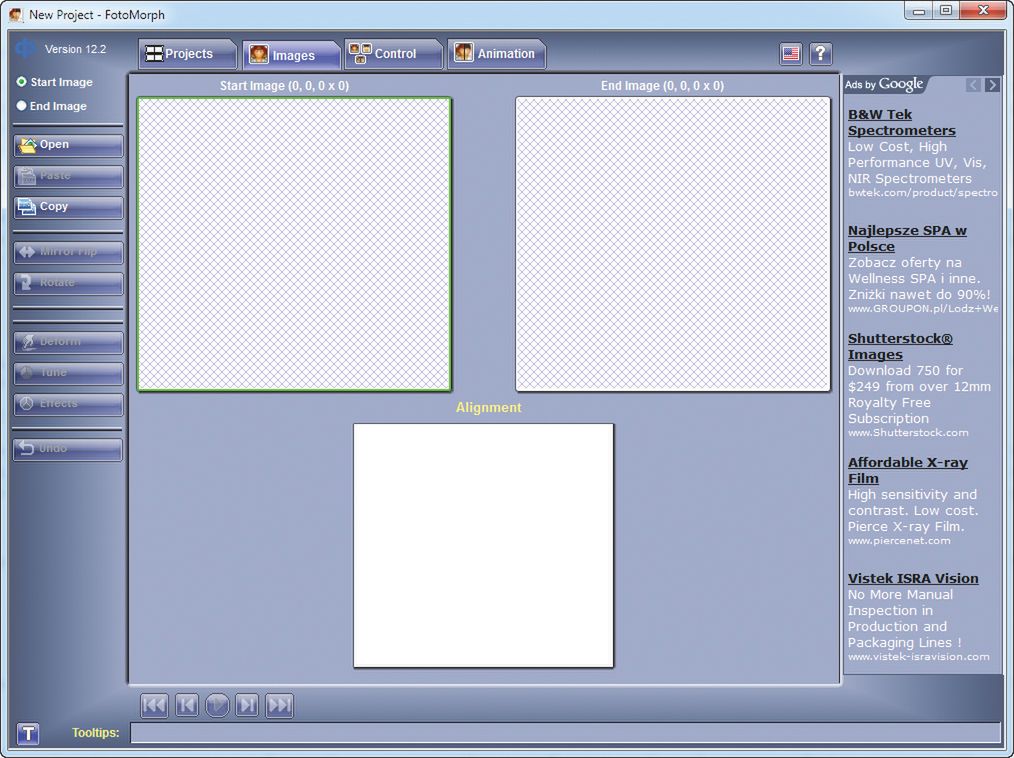Jump to last frame playback button

point(279,705)
